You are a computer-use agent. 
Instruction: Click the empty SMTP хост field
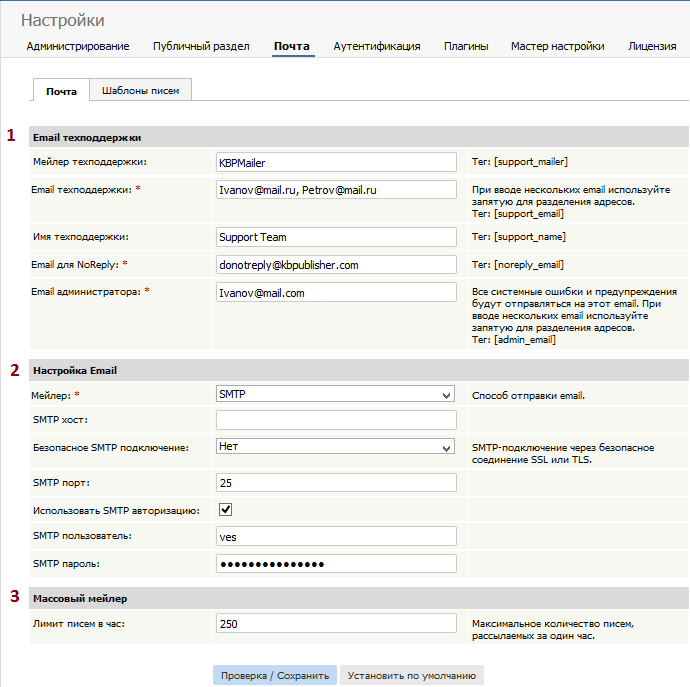pyautogui.click(x=336, y=420)
